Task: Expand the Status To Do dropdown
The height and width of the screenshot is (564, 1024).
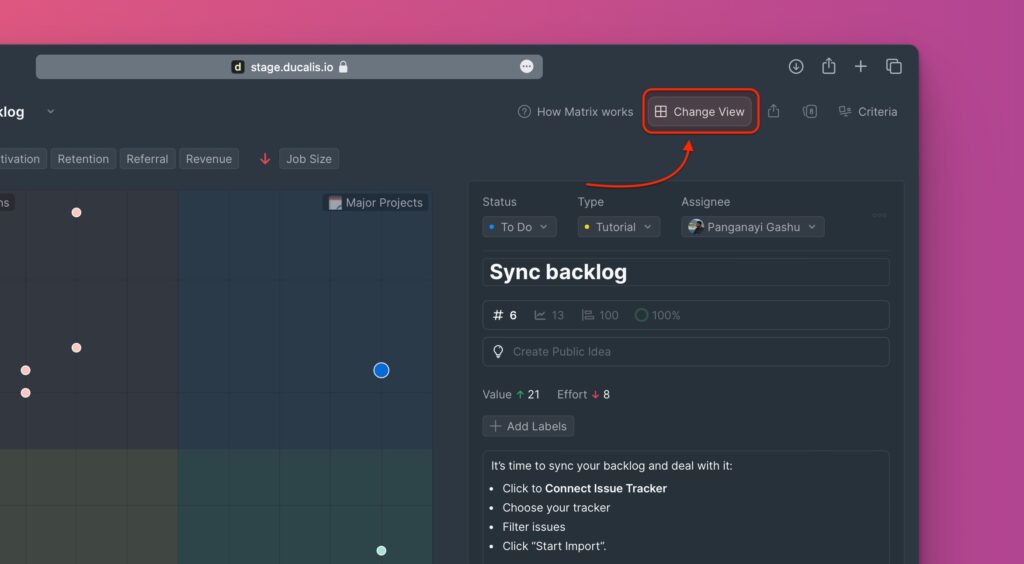Action: (x=519, y=227)
